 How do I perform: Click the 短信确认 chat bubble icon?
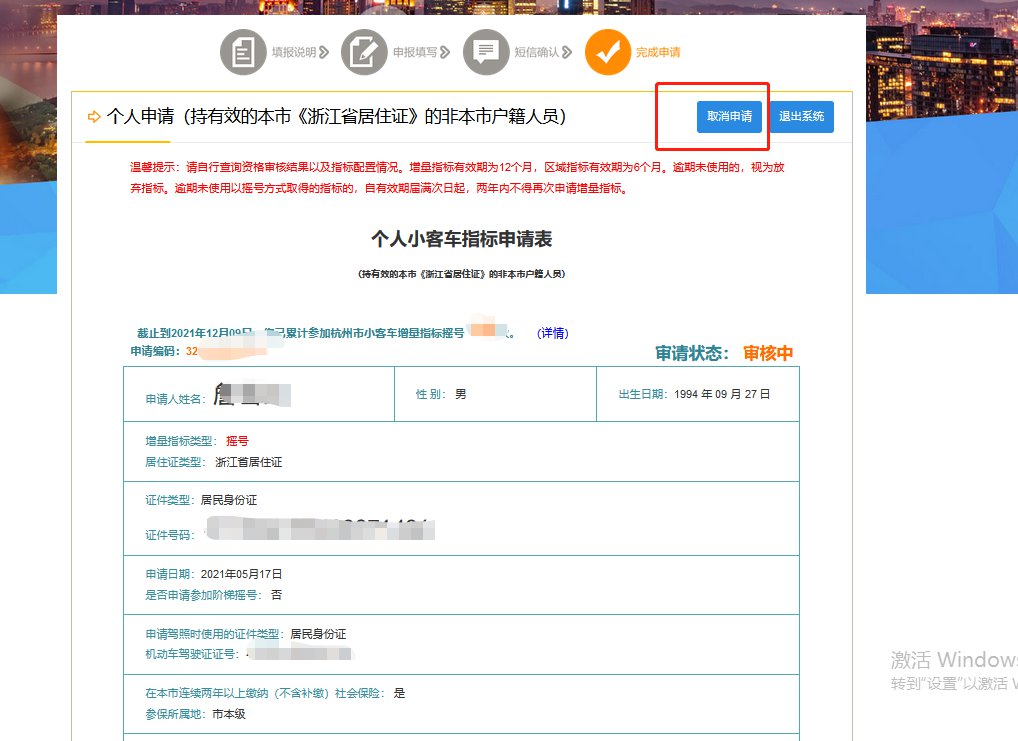(486, 52)
